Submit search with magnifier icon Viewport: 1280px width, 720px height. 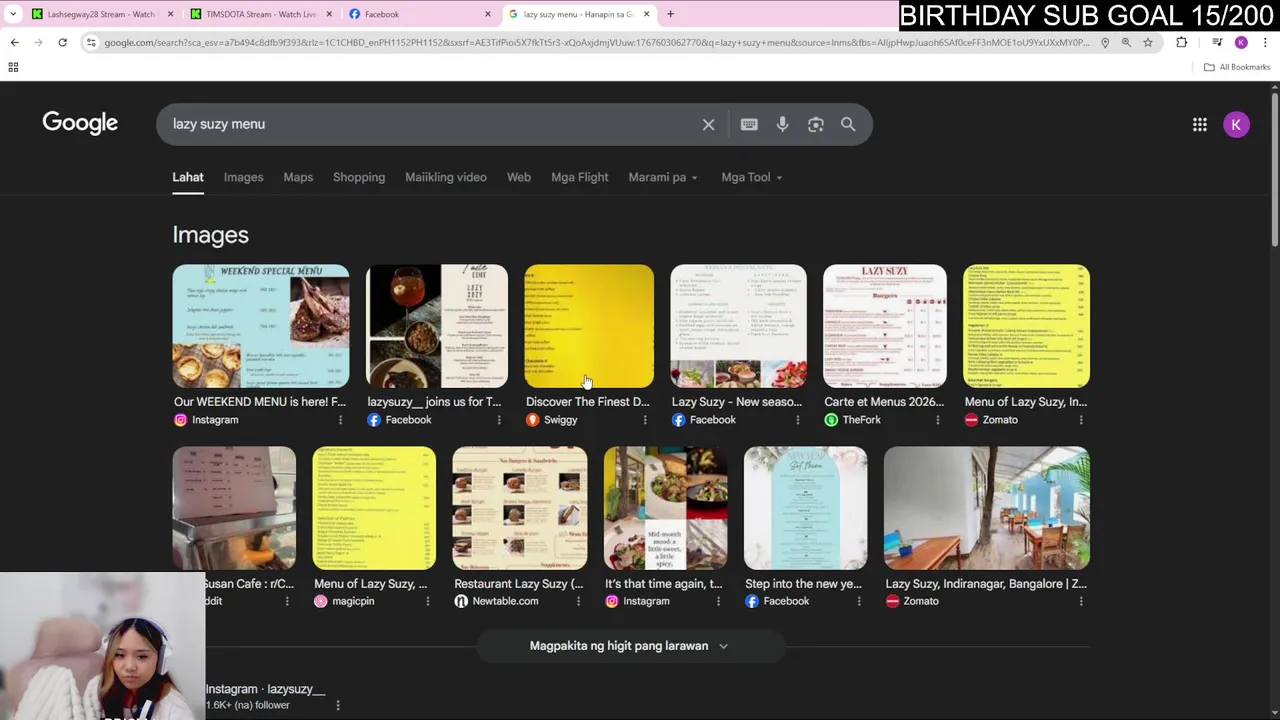(x=848, y=124)
